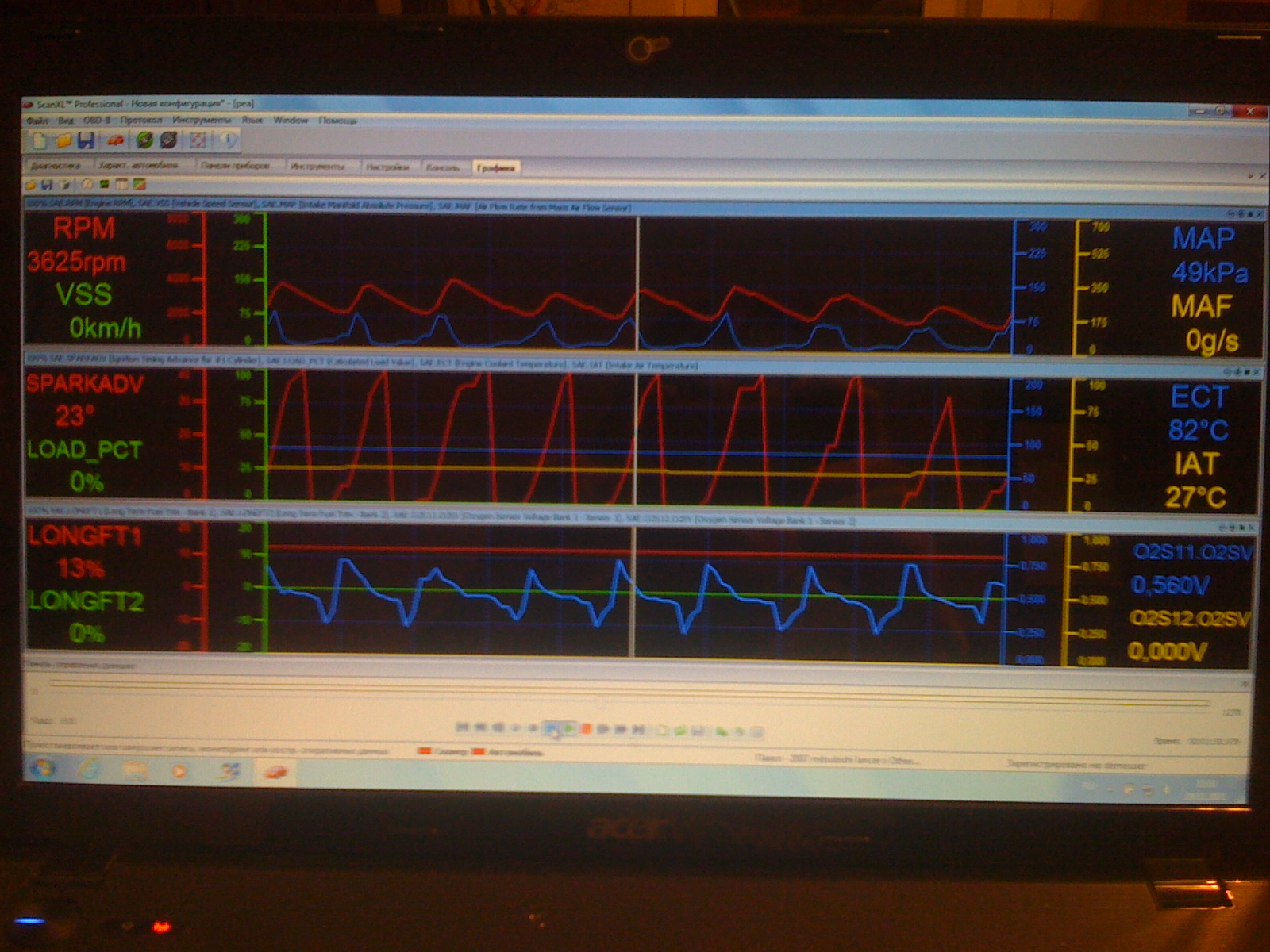Click the green connect icon in toolbar
Viewport: 1270px width, 952px height.
coord(144,140)
